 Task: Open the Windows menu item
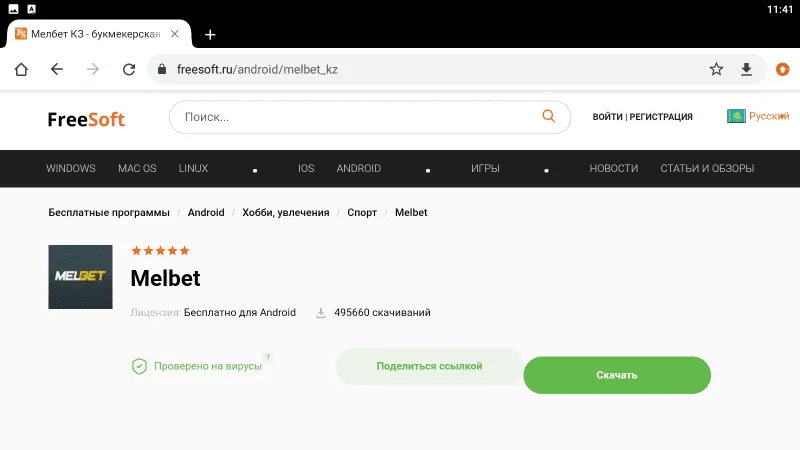(x=71, y=168)
